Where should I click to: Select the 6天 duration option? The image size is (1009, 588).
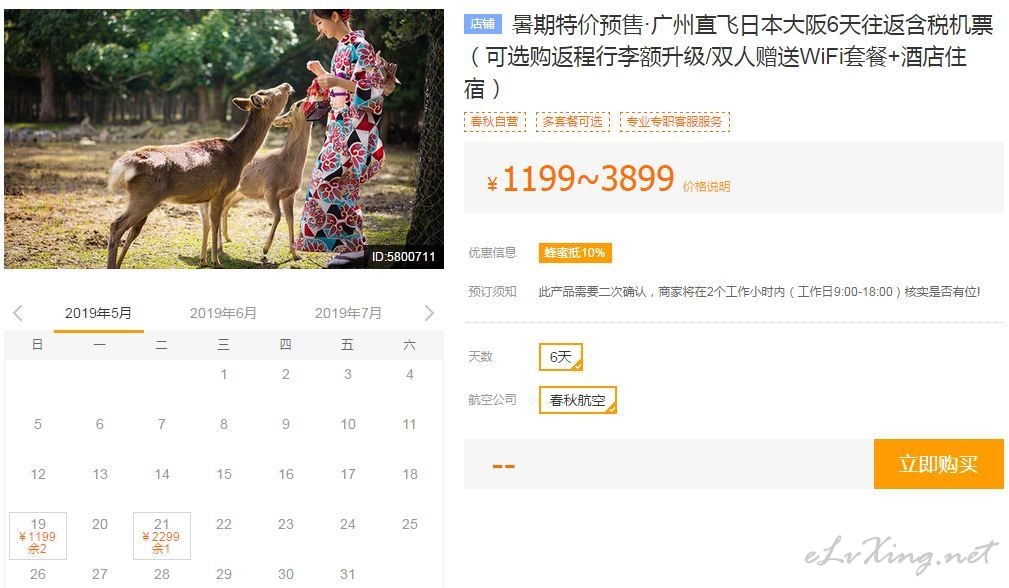coord(560,357)
